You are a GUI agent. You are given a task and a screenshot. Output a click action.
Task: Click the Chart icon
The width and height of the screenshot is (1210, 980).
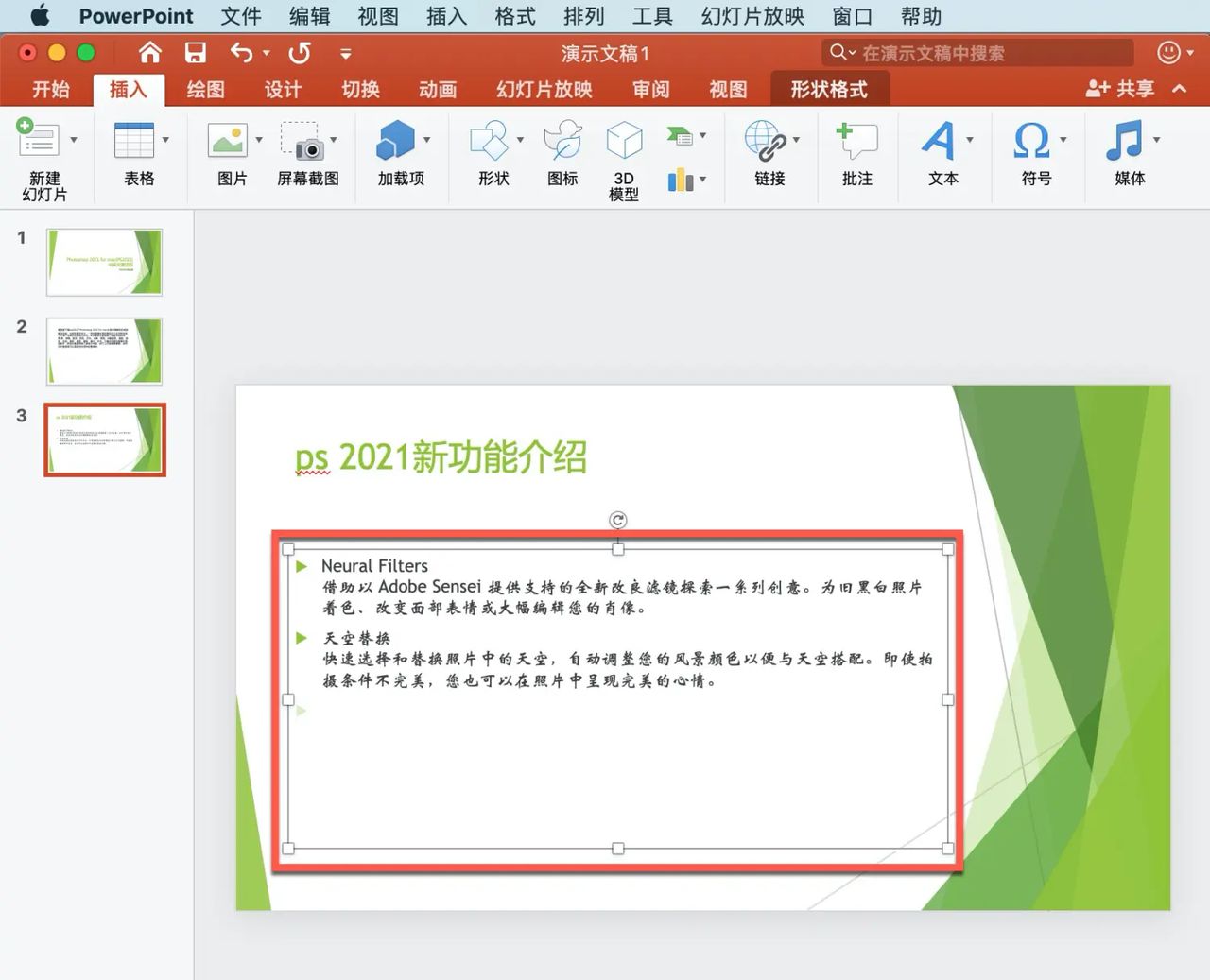click(x=681, y=180)
